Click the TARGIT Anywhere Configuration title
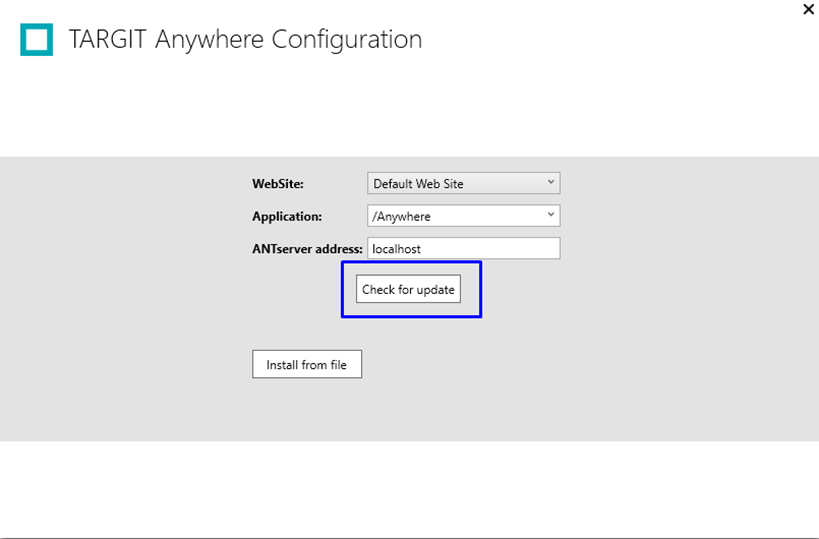 [245, 39]
